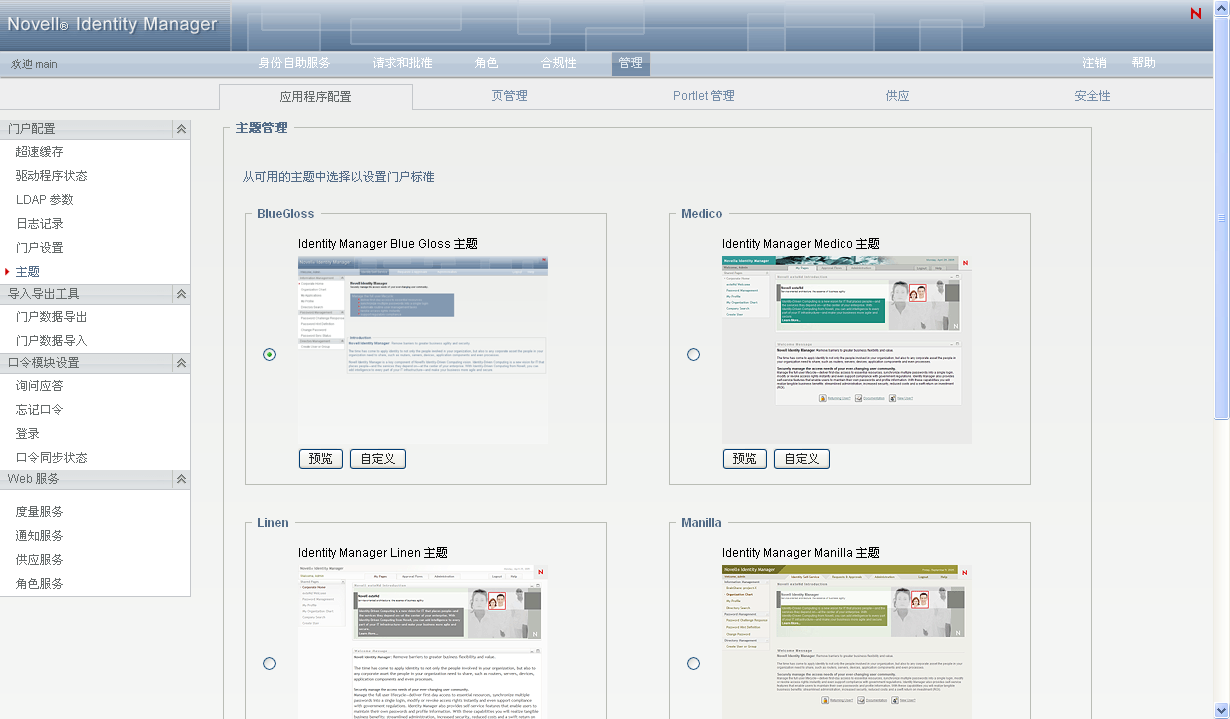Screen dimensions: 1230x719
Task: Choose the Manilla theme radio button
Action: 694,663
